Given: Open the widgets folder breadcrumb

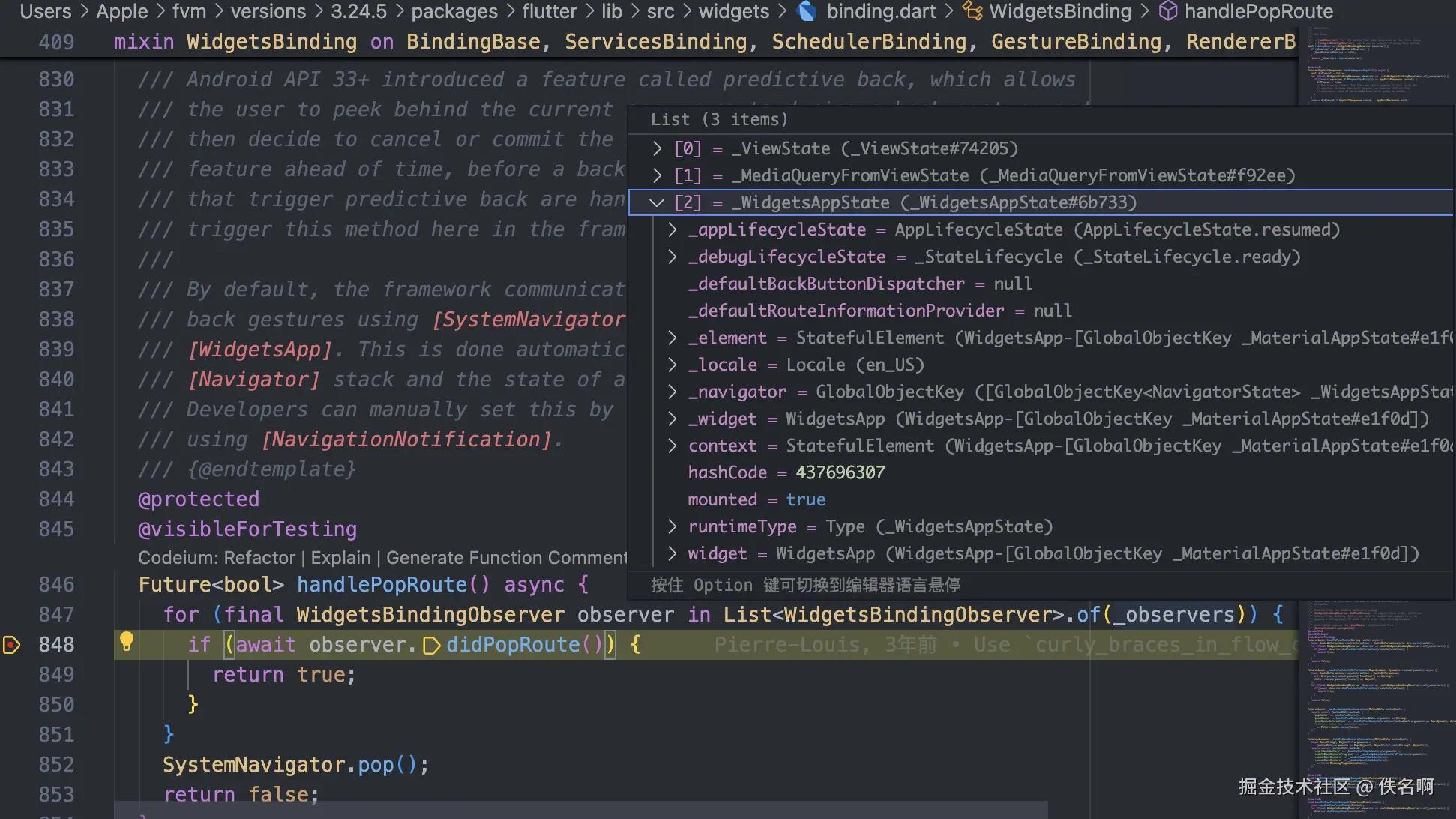Looking at the screenshot, I should pyautogui.click(x=733, y=11).
